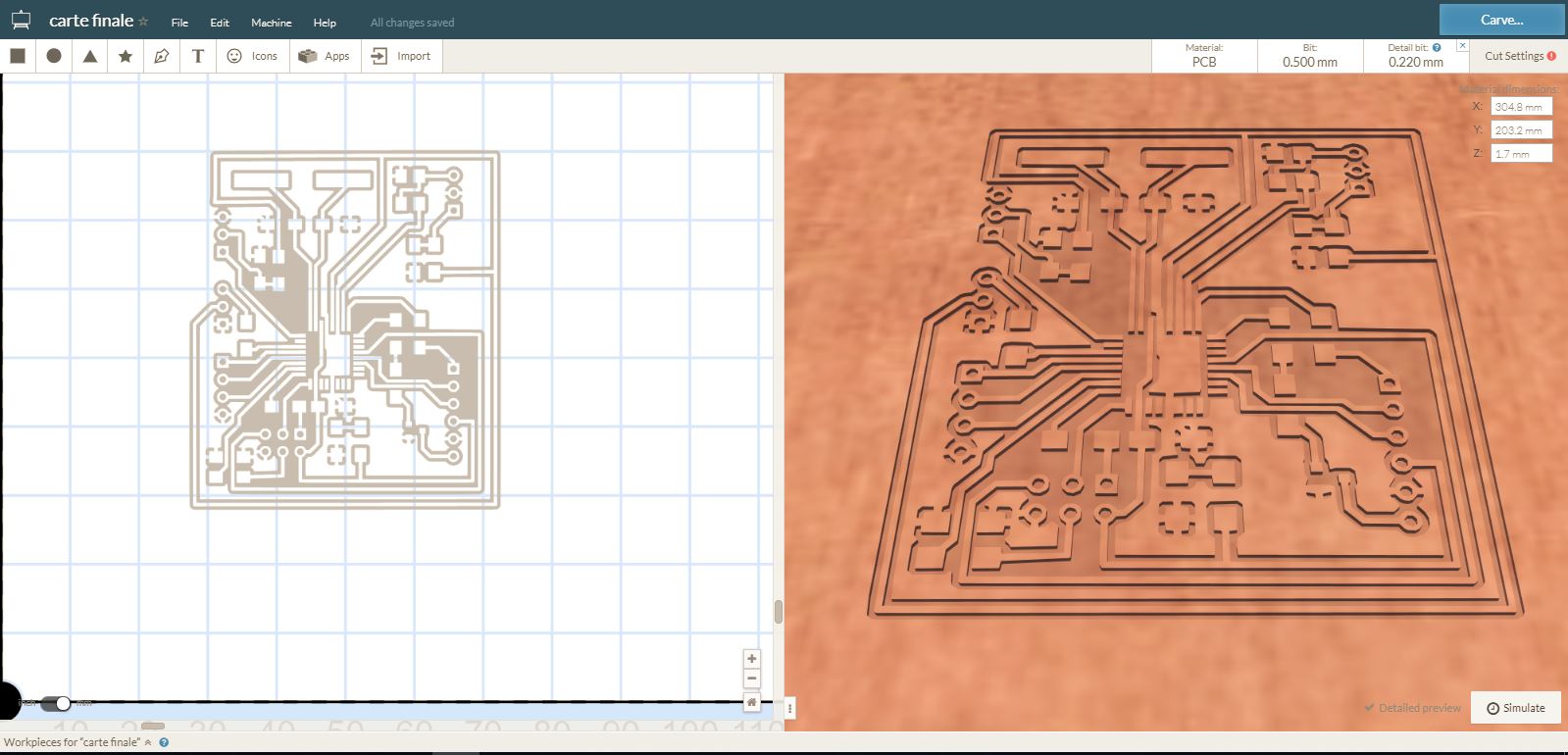The image size is (1568, 755).
Task: Zoom out on the design canvas
Action: click(752, 678)
